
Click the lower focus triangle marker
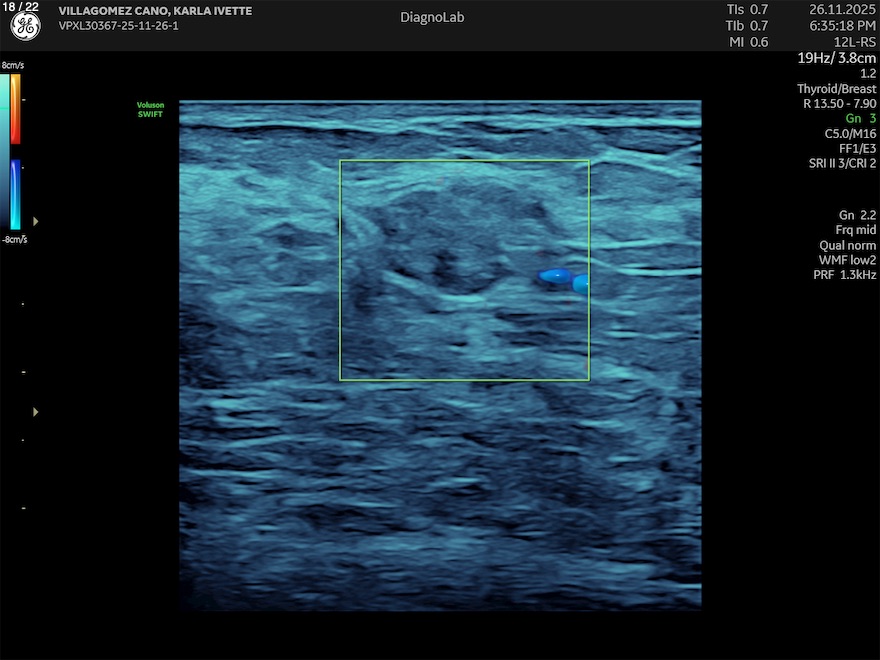coord(37,411)
